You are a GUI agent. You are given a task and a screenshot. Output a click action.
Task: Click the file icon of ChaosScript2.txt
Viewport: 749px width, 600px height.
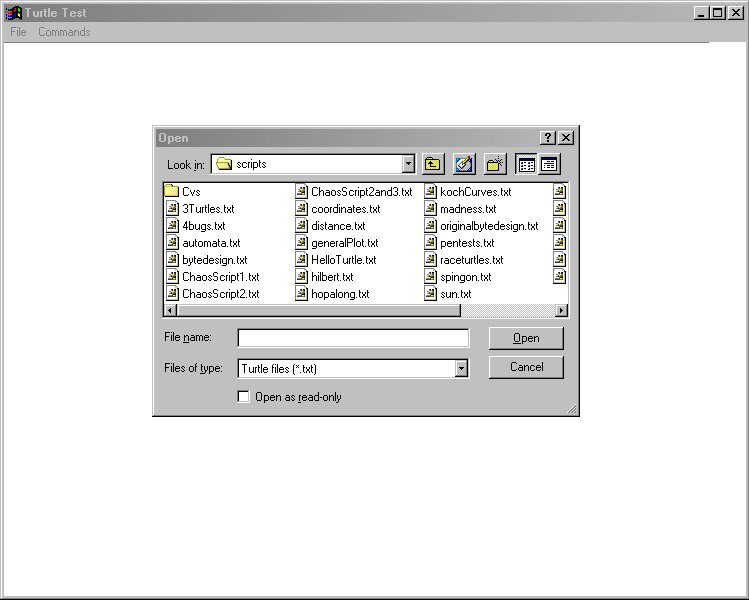172,294
